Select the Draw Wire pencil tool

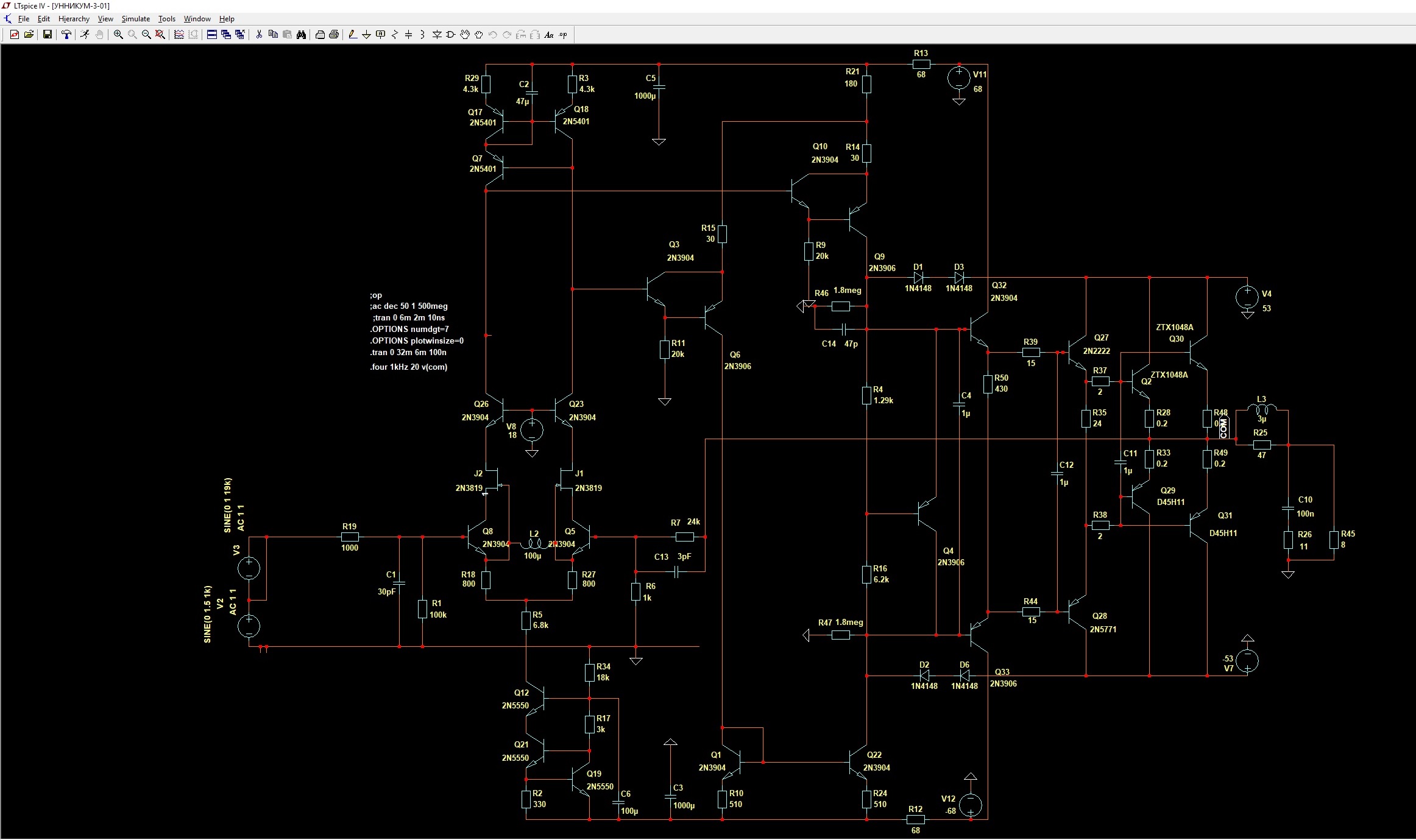(352, 35)
